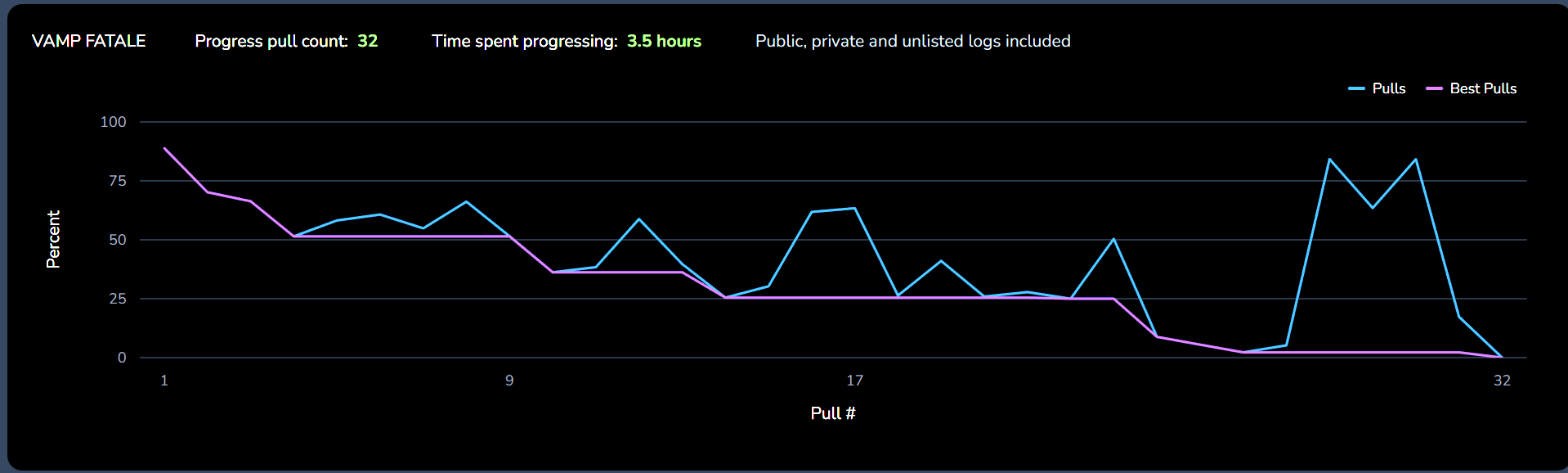
Task: Toggle the Best Pulls legend series
Action: (1471, 88)
